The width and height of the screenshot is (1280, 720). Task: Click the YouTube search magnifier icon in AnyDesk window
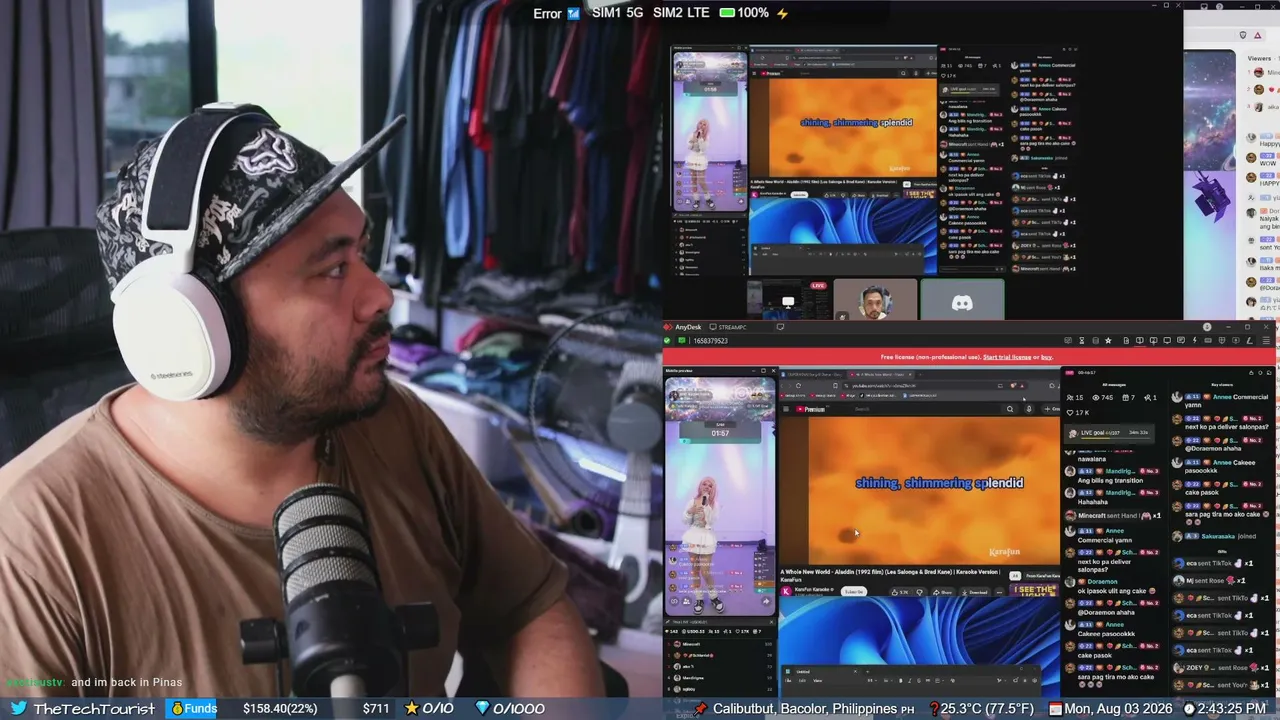(x=1010, y=409)
